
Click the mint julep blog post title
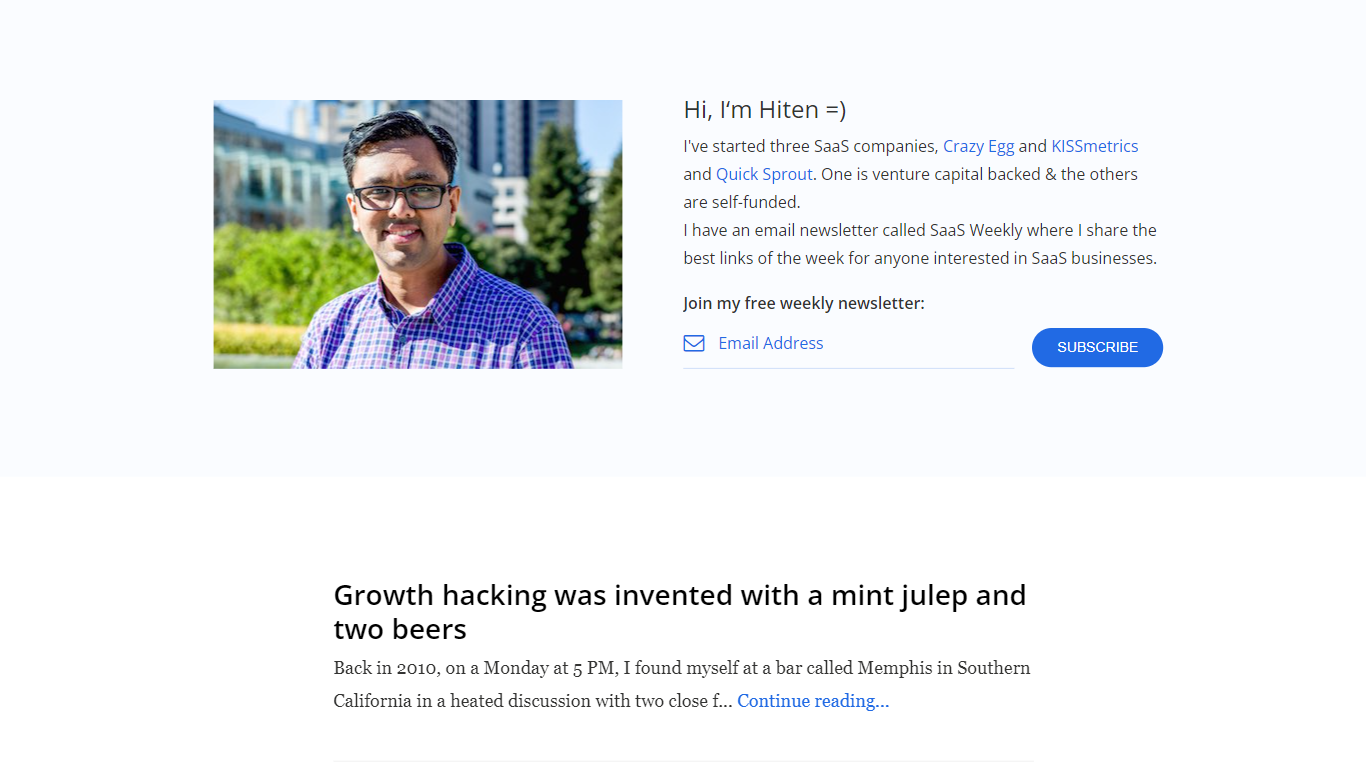click(680, 611)
